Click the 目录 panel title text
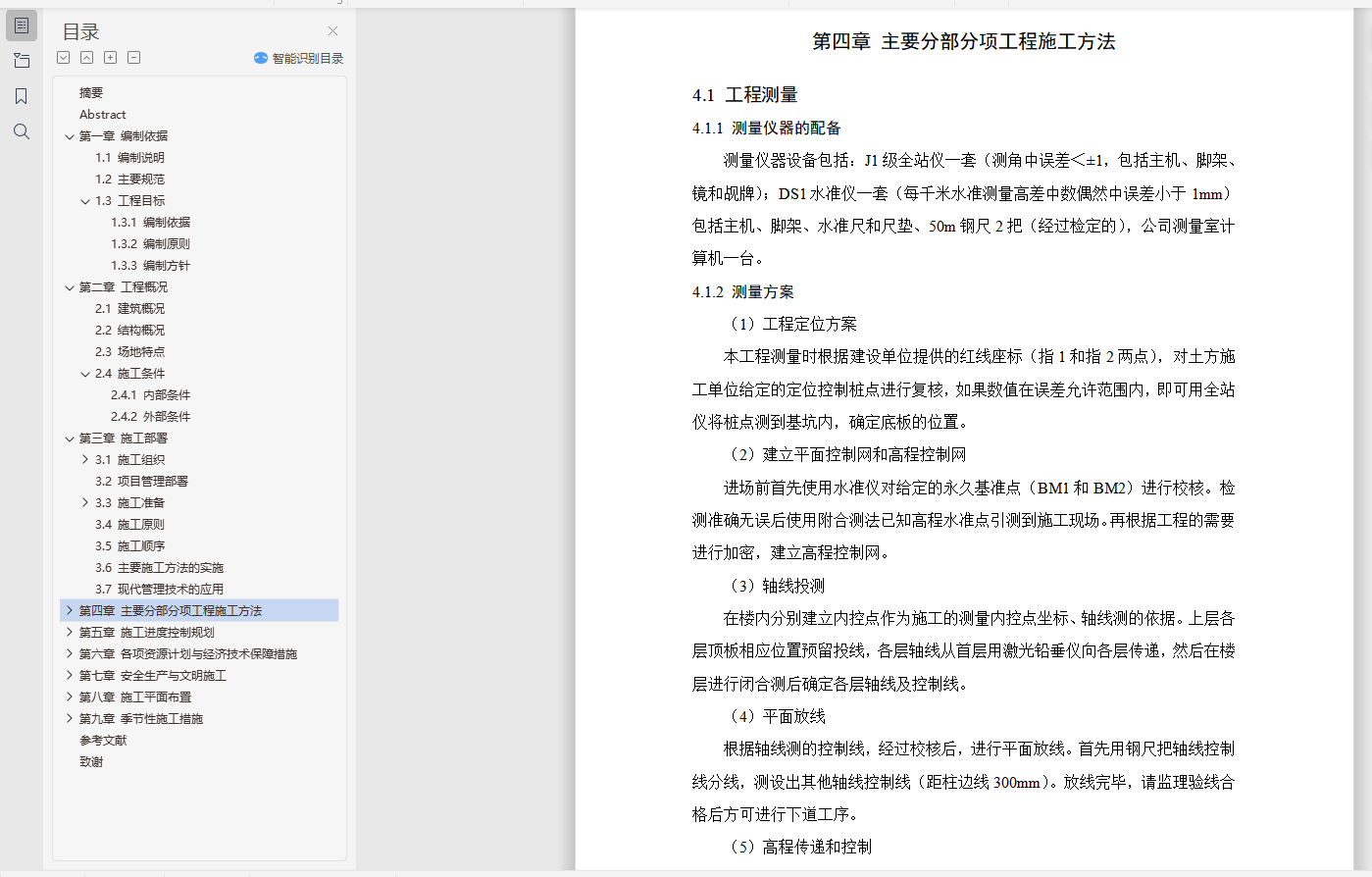 click(81, 32)
